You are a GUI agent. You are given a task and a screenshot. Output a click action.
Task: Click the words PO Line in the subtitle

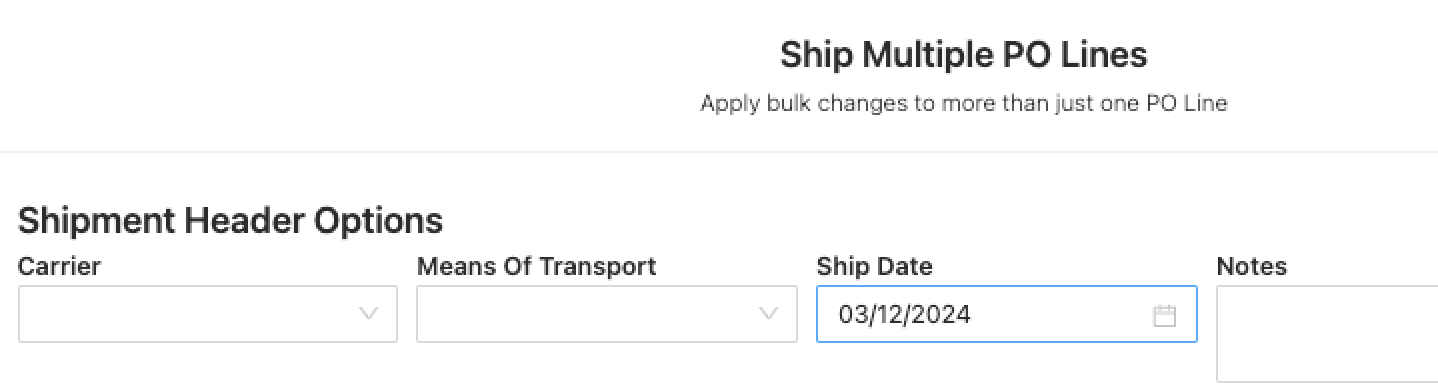point(1188,103)
